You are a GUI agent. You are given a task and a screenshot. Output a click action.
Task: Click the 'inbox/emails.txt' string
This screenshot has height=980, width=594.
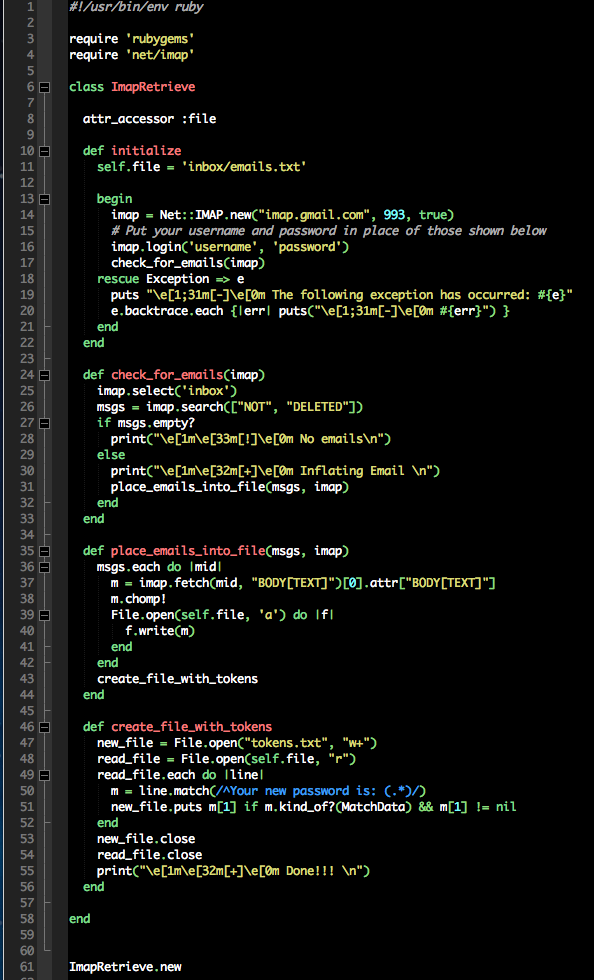coord(244,167)
